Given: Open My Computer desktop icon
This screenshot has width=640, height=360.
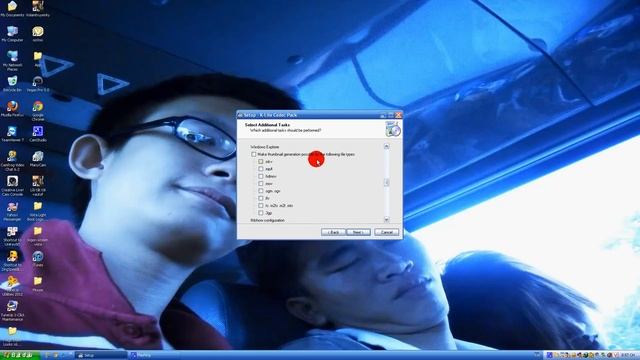Looking at the screenshot, I should coord(12,34).
